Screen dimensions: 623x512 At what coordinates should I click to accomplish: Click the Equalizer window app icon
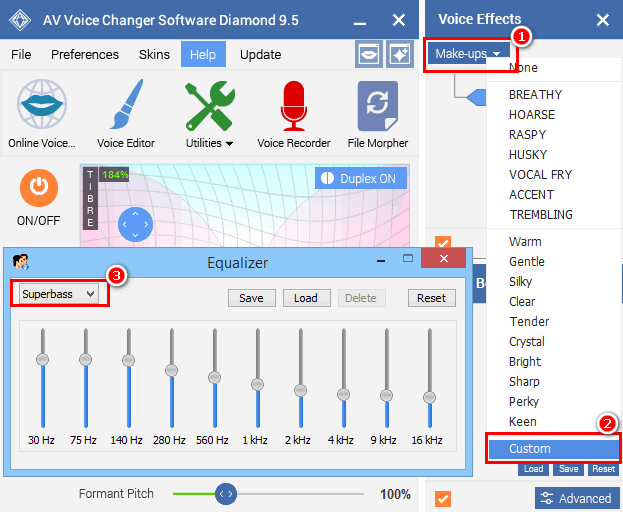(21, 262)
